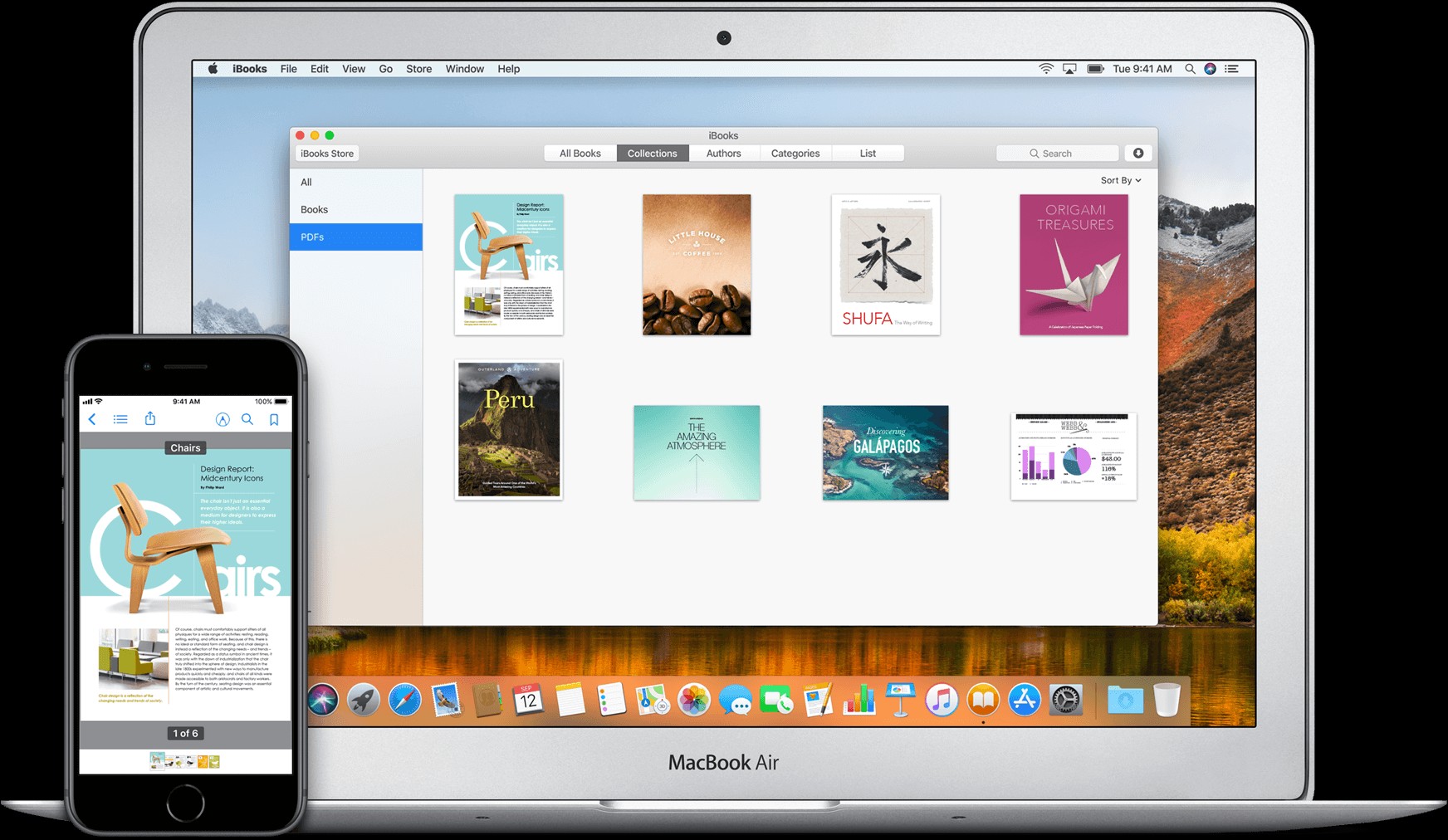Switch to List view

click(868, 153)
